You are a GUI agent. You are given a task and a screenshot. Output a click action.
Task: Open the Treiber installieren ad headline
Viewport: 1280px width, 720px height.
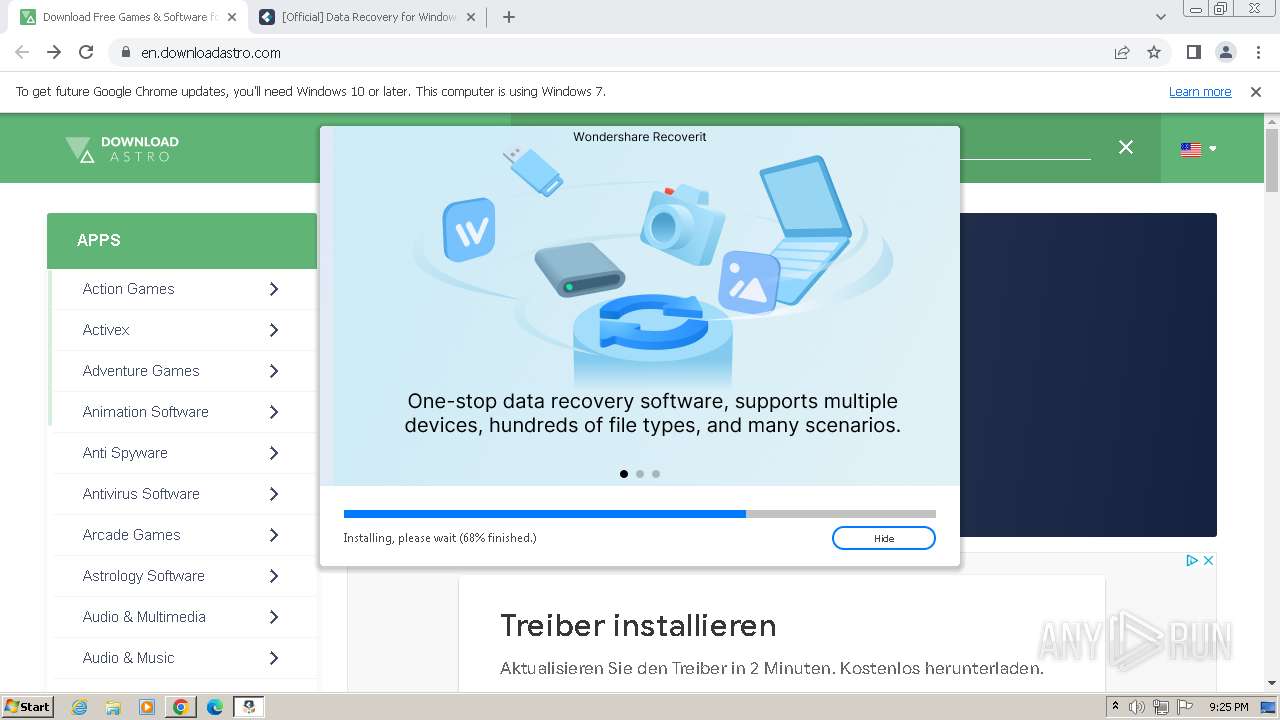pos(638,626)
